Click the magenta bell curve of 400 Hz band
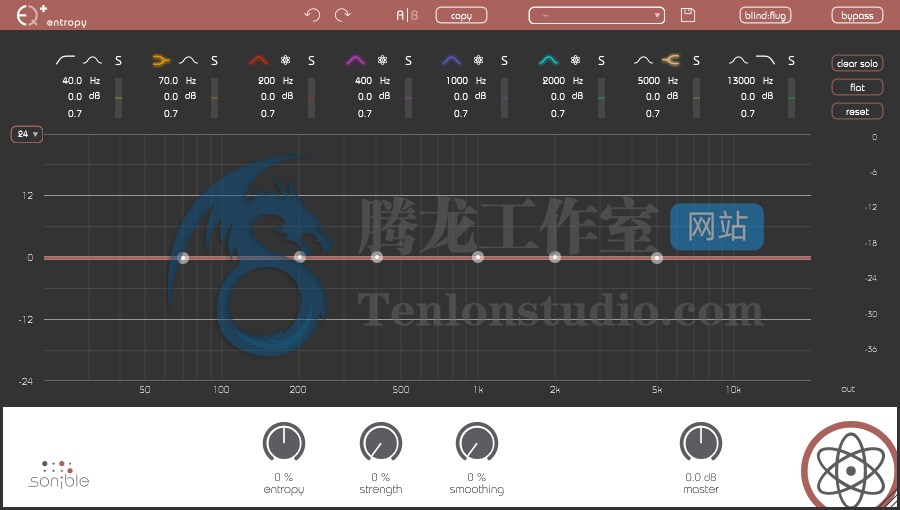This screenshot has width=900, height=510. pos(356,60)
